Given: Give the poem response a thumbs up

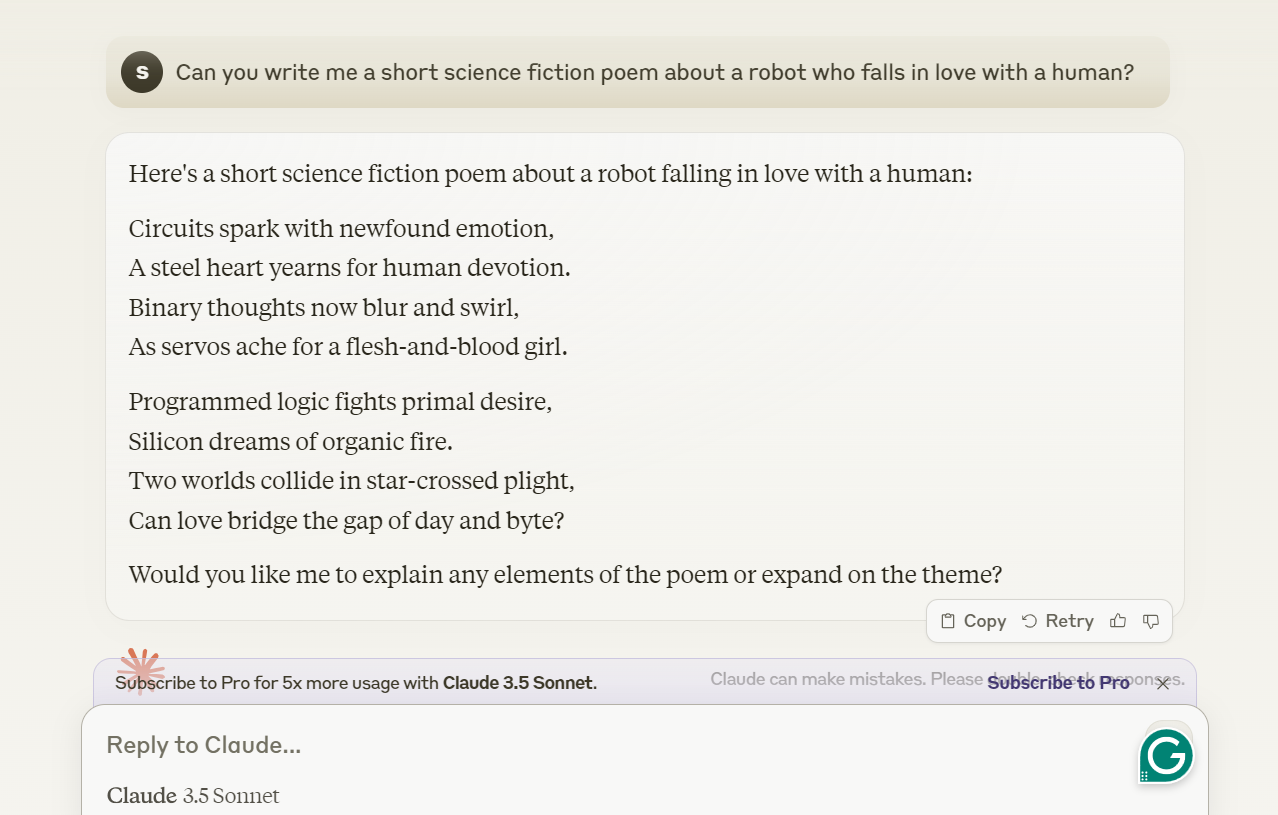Looking at the screenshot, I should coord(1118,621).
